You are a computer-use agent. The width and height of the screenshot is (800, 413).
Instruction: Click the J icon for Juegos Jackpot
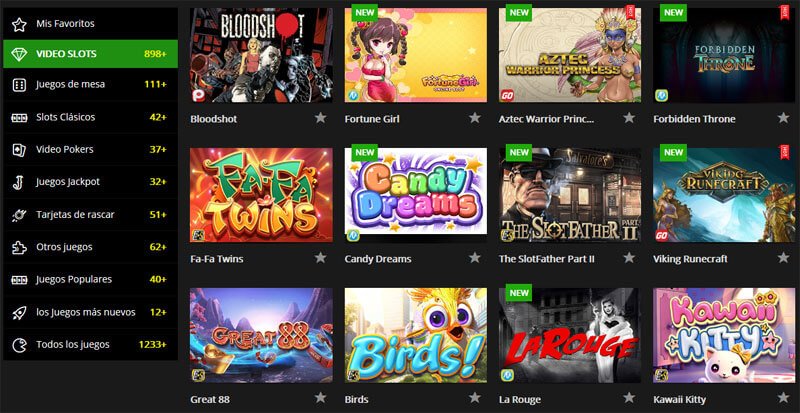pyautogui.click(x=19, y=182)
